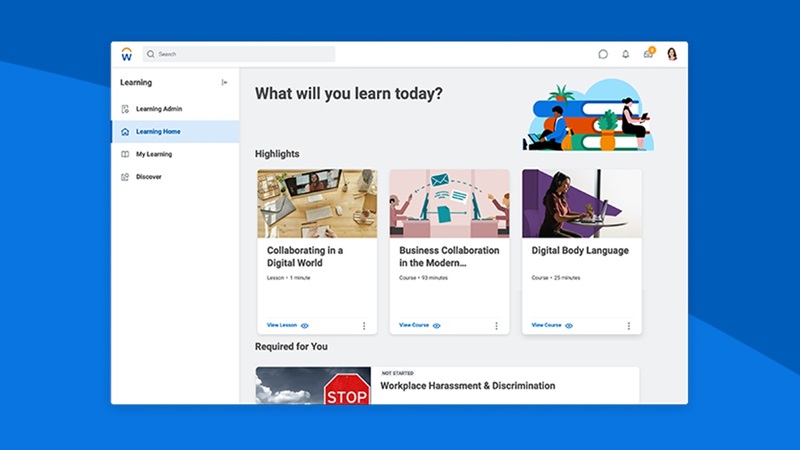The width and height of the screenshot is (800, 450).
Task: Open the inbox icon with badge
Action: point(648,54)
